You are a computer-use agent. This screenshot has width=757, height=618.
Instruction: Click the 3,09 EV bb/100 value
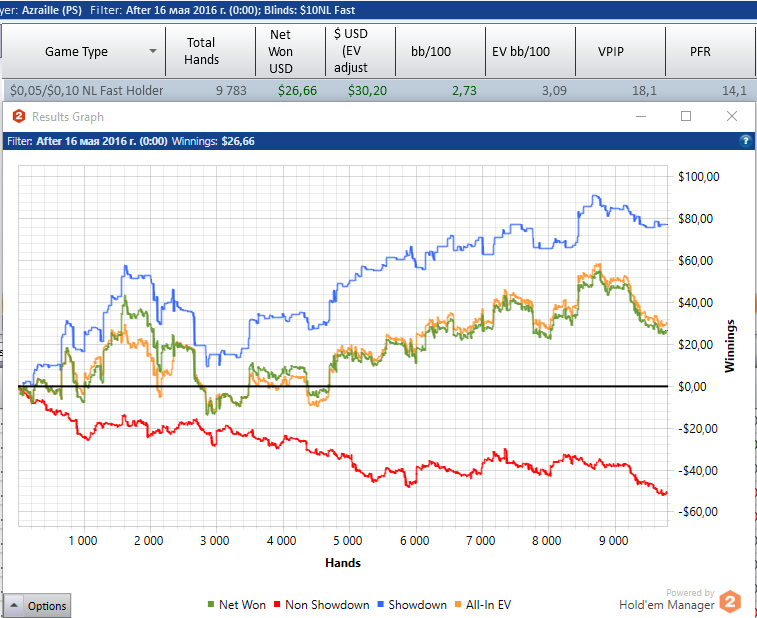(x=554, y=91)
